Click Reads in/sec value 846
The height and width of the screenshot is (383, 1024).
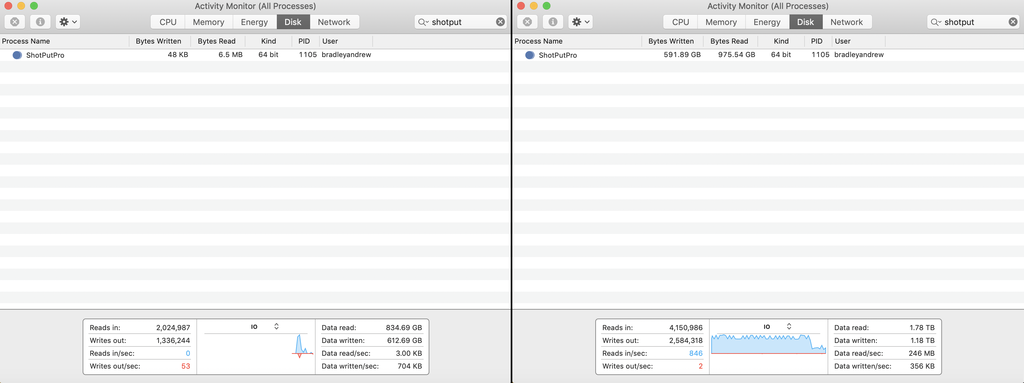click(696, 353)
